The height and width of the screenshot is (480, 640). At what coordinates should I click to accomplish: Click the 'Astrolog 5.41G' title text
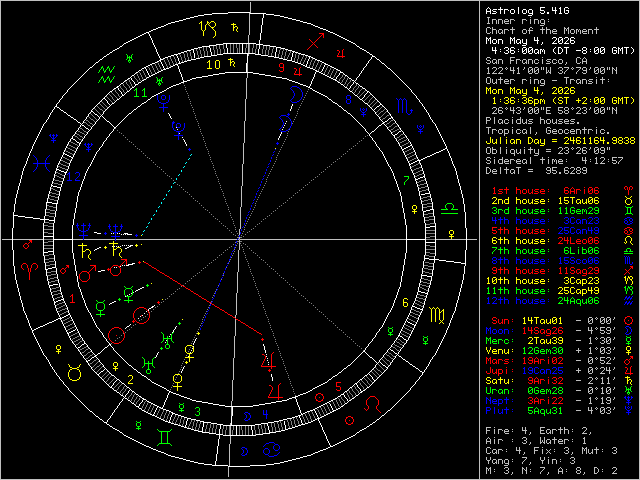tap(527, 11)
